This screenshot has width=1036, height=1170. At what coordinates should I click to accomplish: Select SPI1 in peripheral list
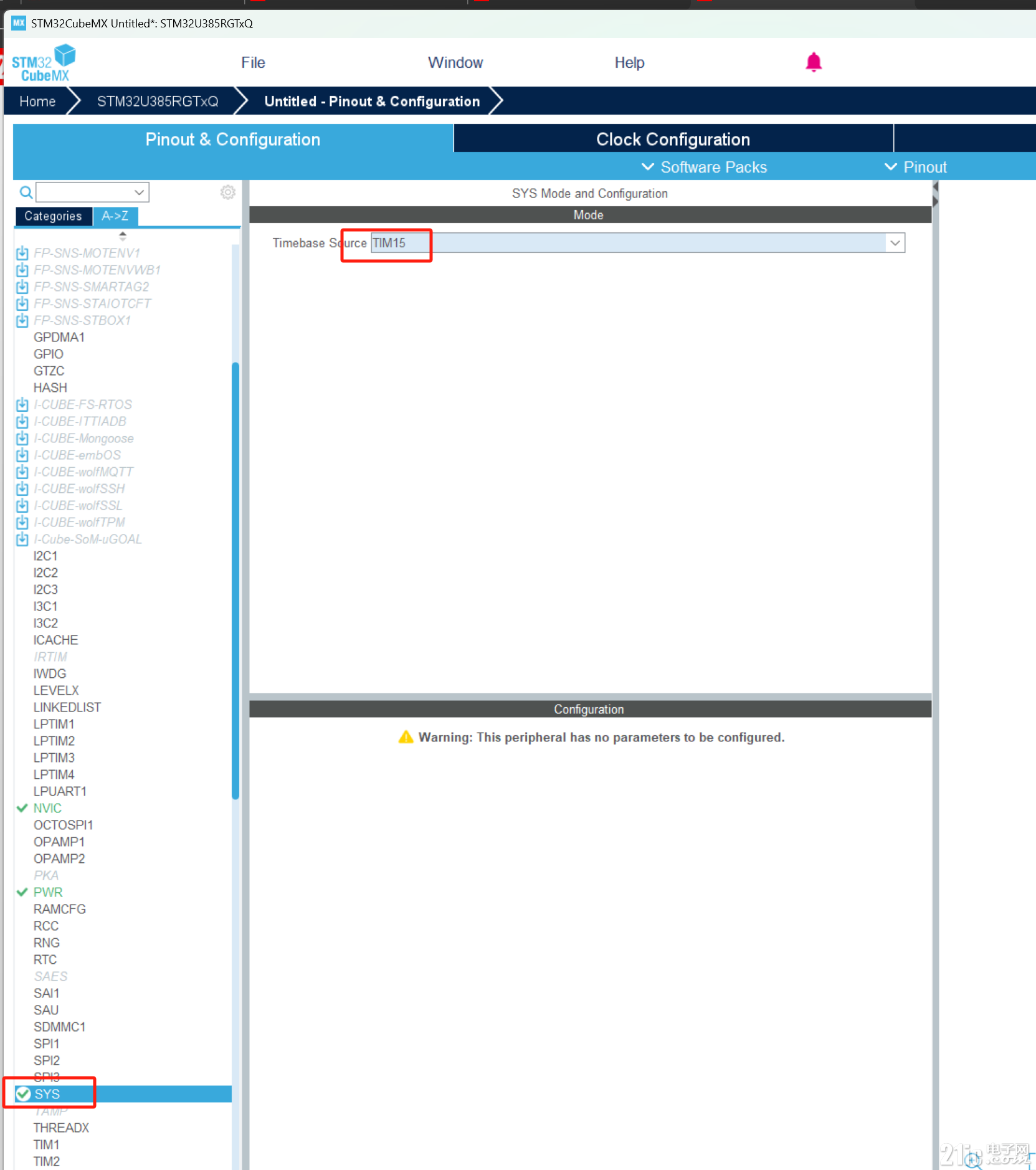(x=47, y=1044)
